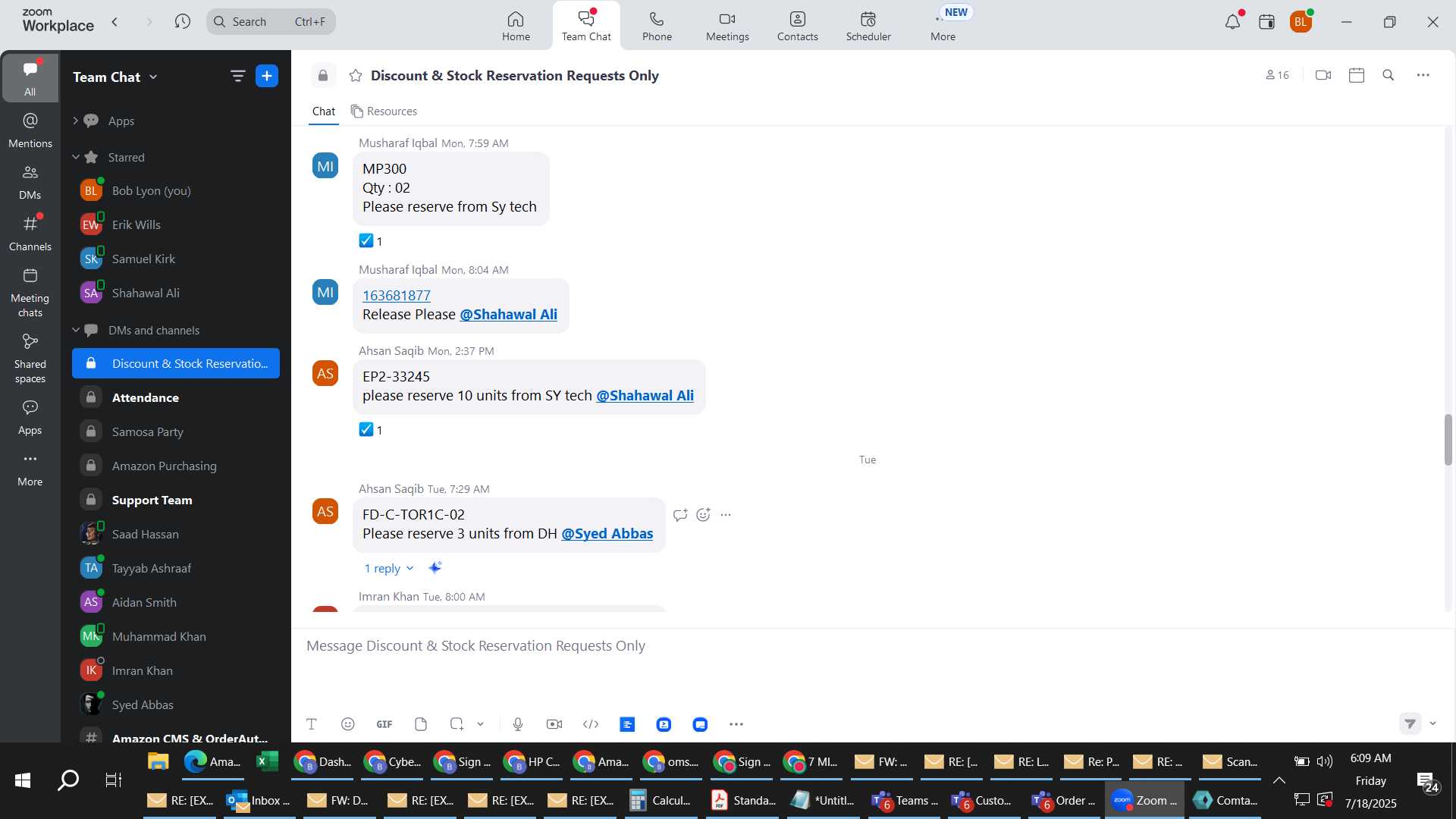Click the send message button

point(1410,723)
